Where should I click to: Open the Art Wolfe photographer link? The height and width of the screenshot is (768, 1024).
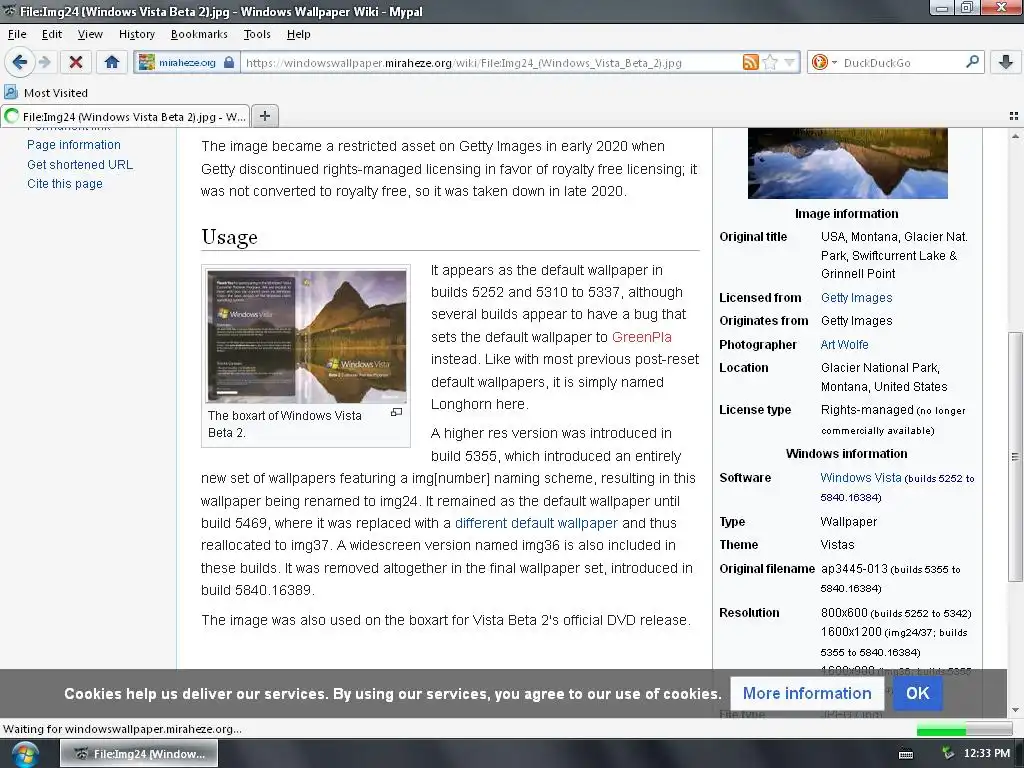tap(844, 345)
